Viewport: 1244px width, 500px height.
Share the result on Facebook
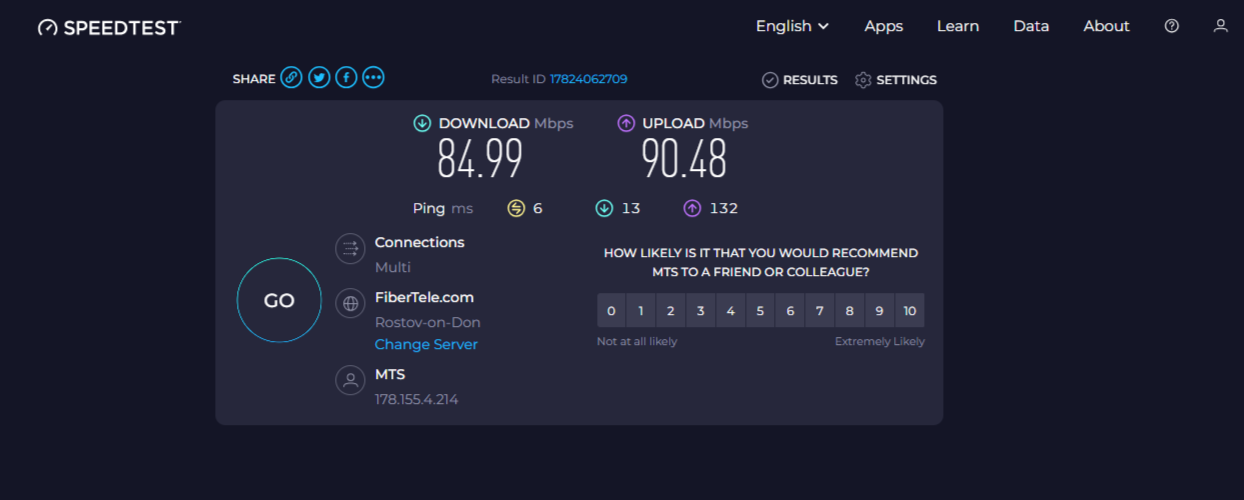[x=346, y=78]
